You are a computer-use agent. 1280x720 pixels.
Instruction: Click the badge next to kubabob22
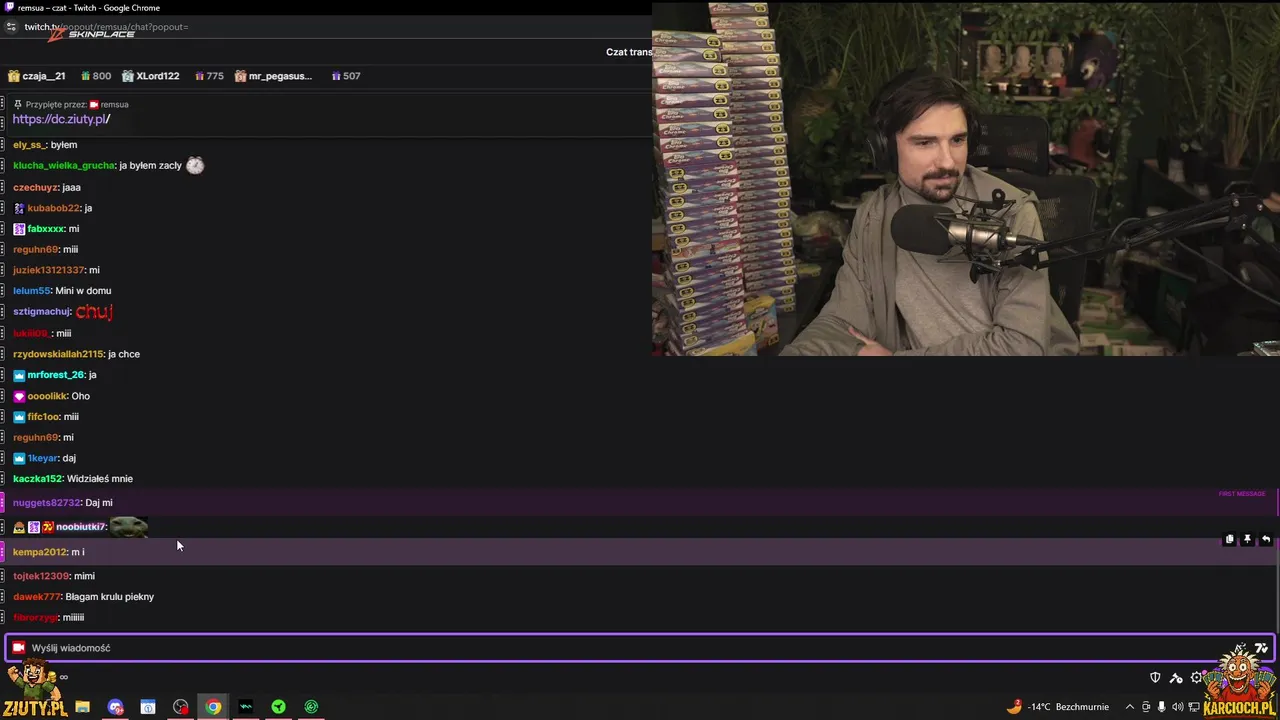click(19, 208)
